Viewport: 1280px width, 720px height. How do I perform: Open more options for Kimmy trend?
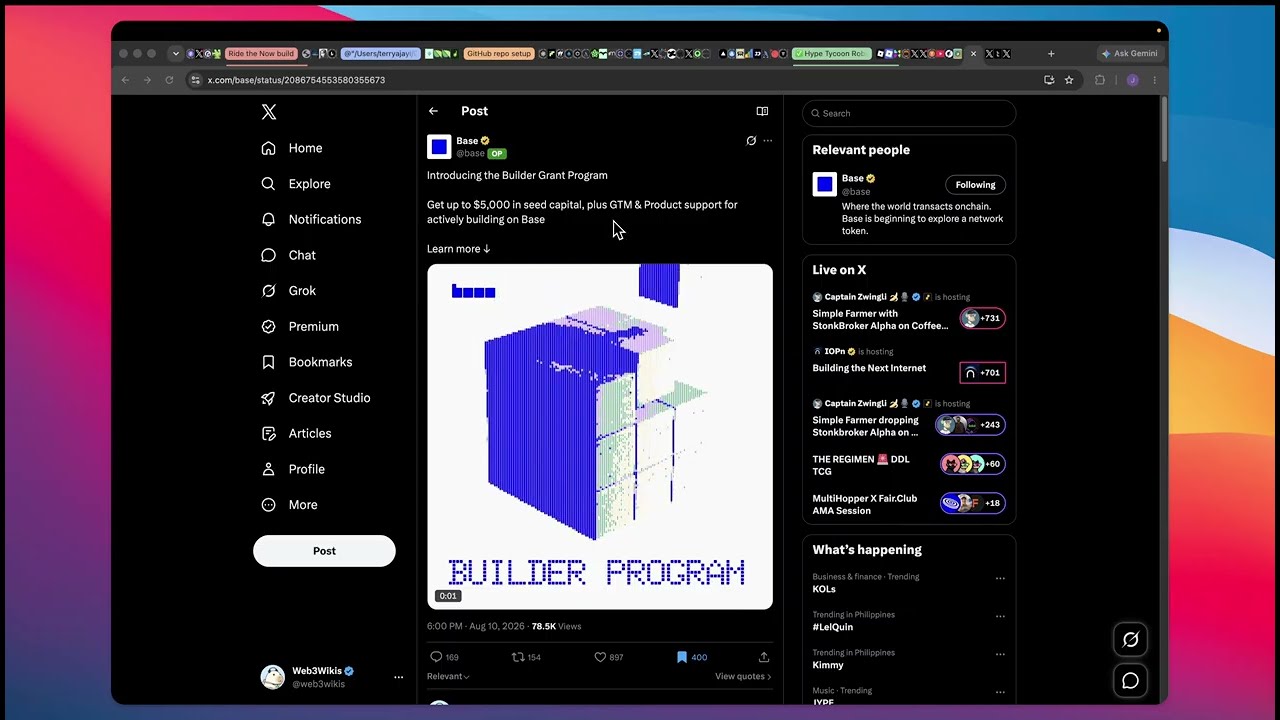(x=1000, y=655)
